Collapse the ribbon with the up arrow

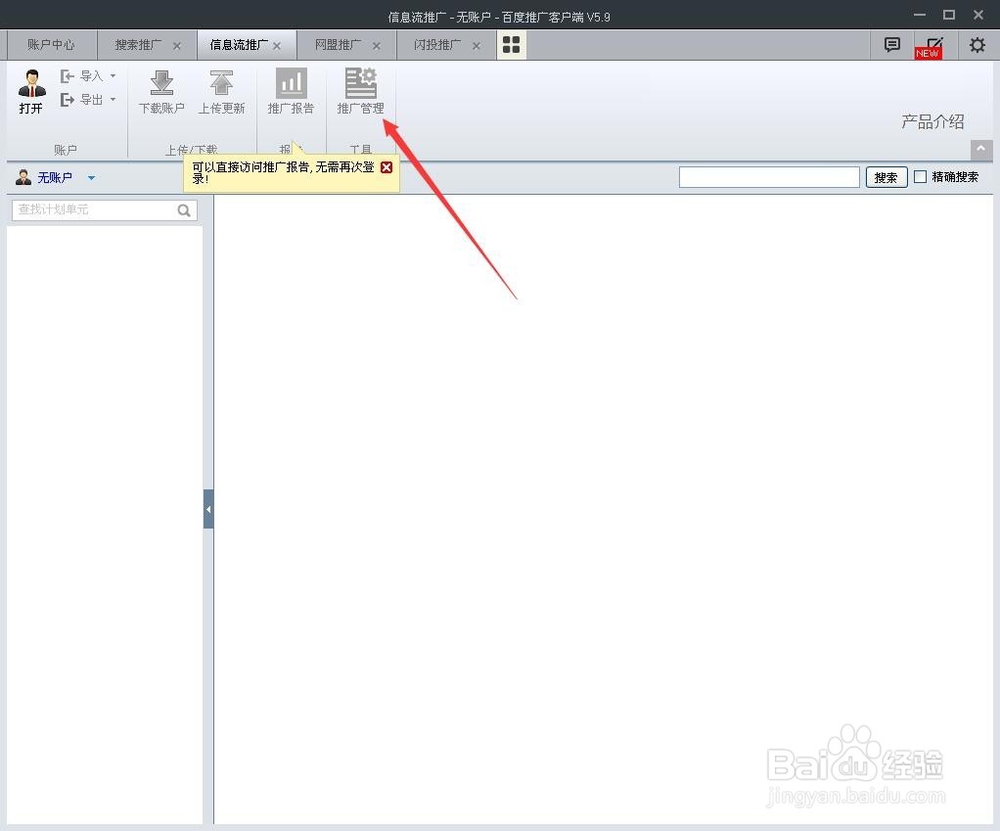982,149
